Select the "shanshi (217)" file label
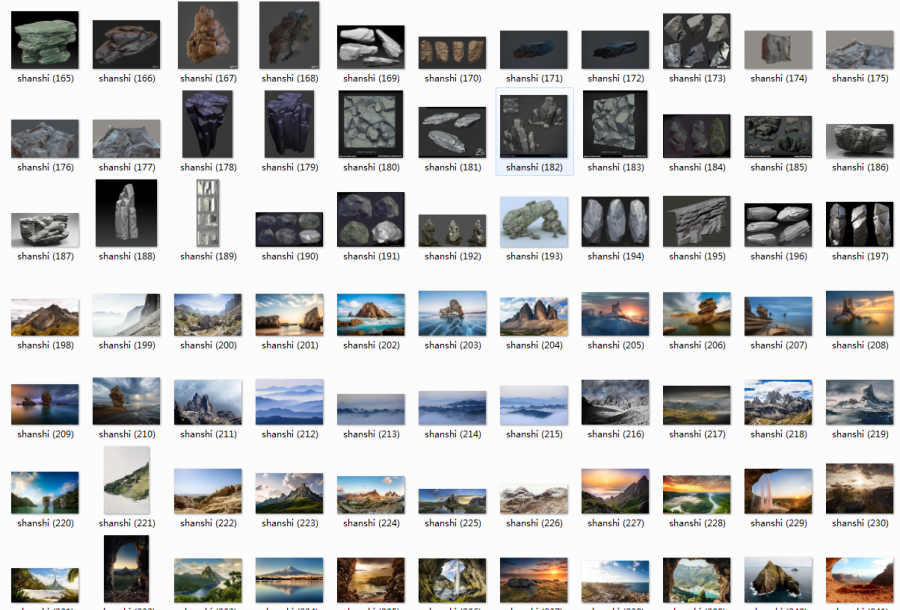The image size is (900, 610). [697, 434]
